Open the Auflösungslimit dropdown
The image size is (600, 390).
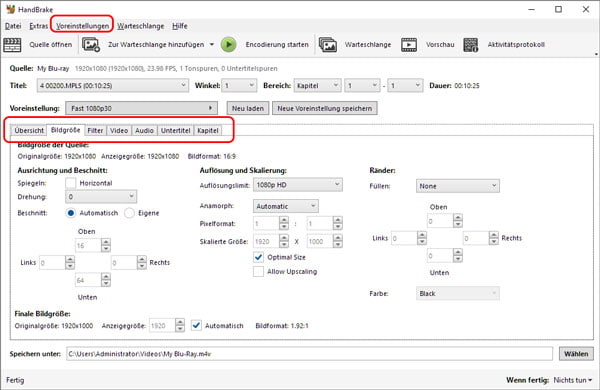point(298,185)
